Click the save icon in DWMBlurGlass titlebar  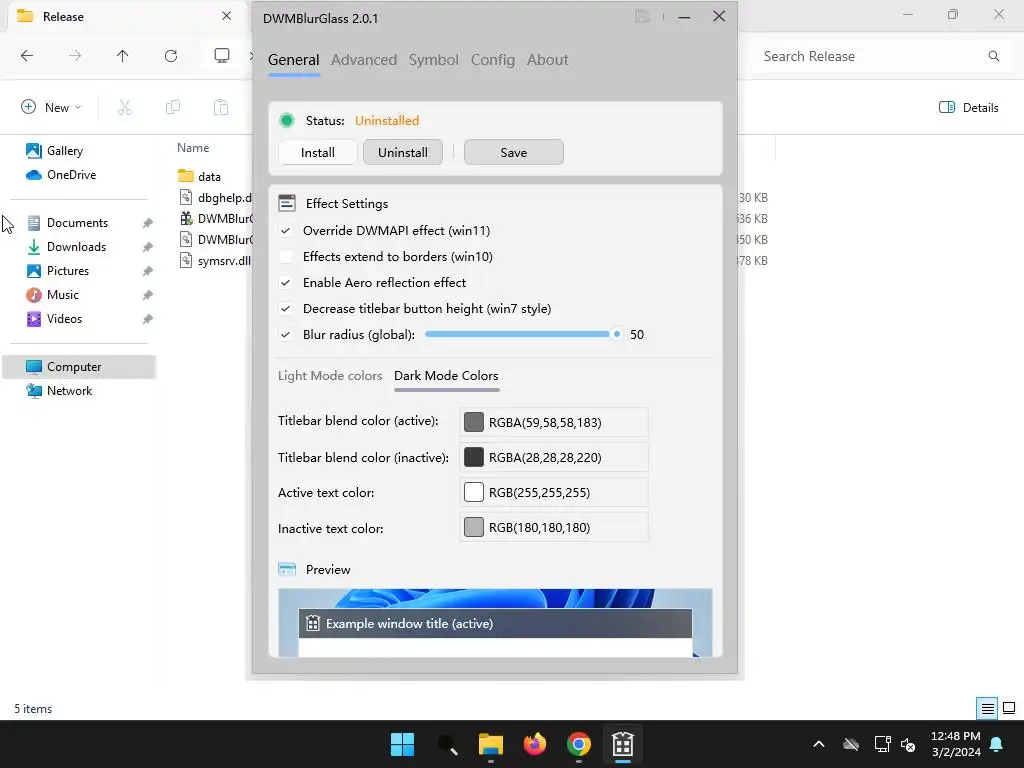[x=642, y=17]
